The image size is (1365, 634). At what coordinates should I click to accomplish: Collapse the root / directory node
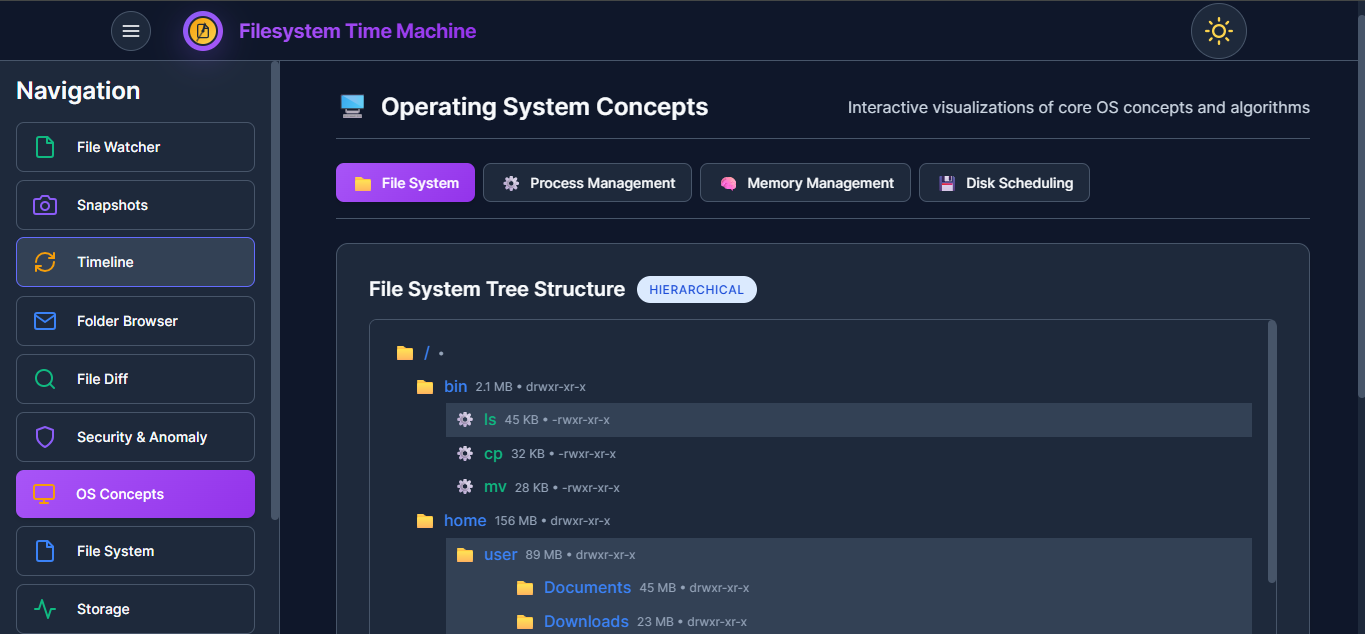pyautogui.click(x=425, y=352)
